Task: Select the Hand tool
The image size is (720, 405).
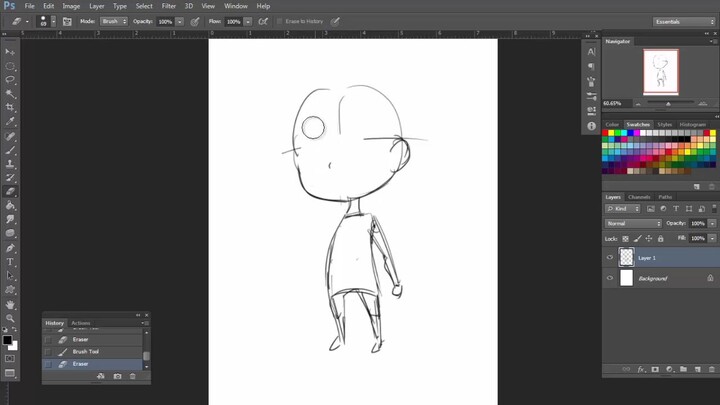Action: tap(10, 304)
